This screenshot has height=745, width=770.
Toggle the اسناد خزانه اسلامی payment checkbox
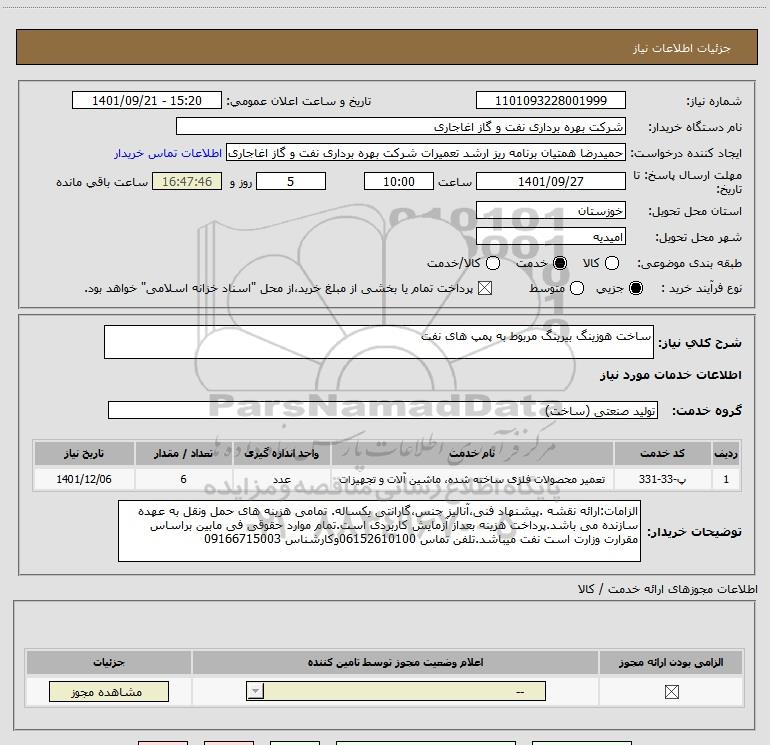click(x=485, y=288)
